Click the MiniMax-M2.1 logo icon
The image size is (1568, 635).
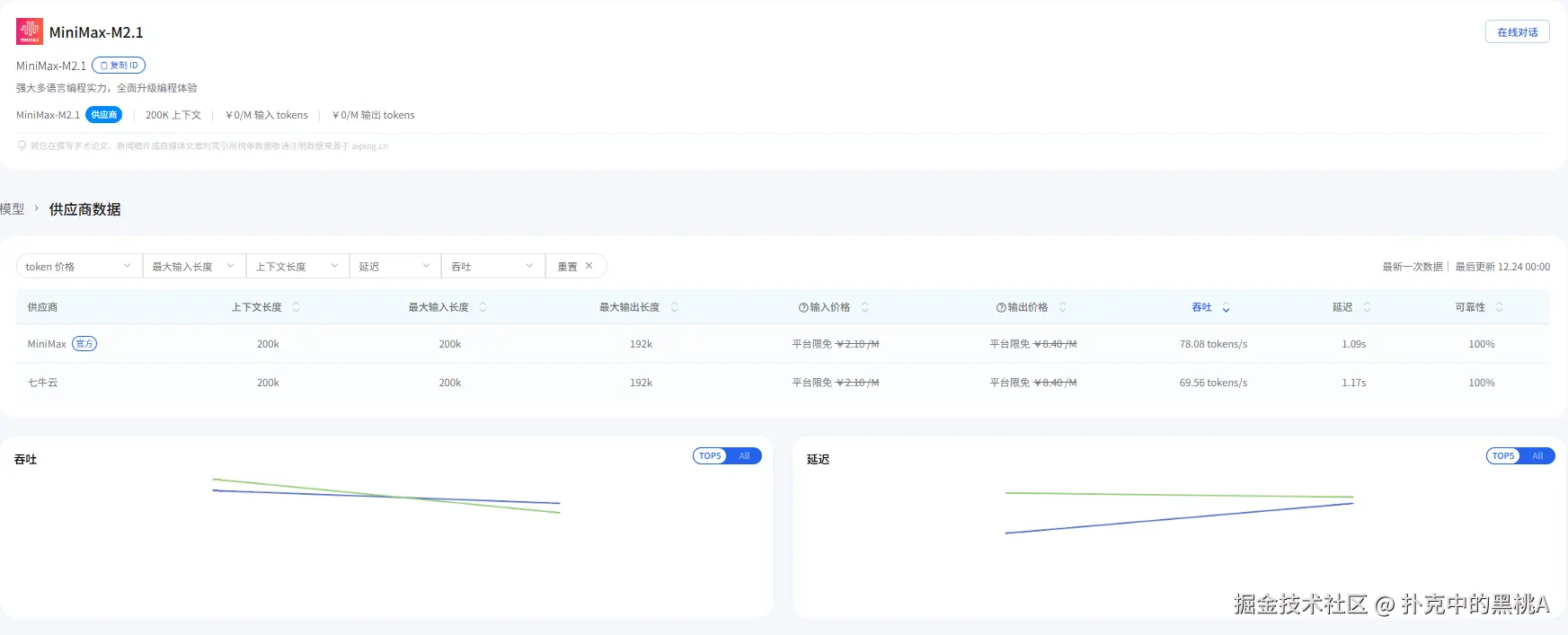coord(30,31)
